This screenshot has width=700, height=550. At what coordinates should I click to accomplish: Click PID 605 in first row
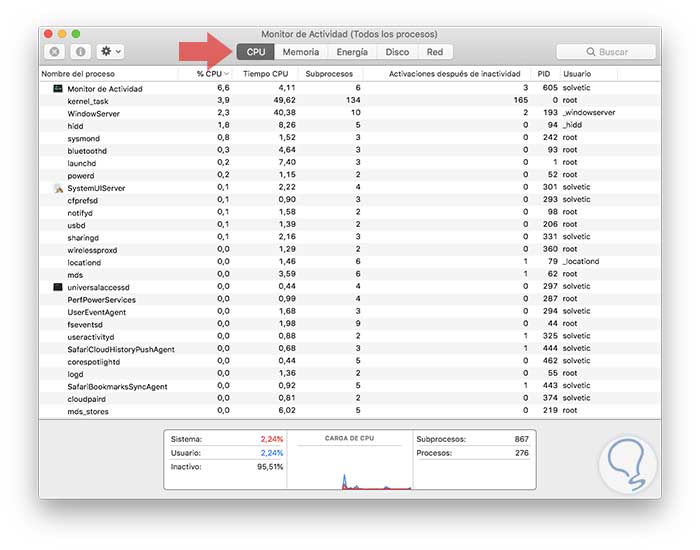tap(550, 88)
